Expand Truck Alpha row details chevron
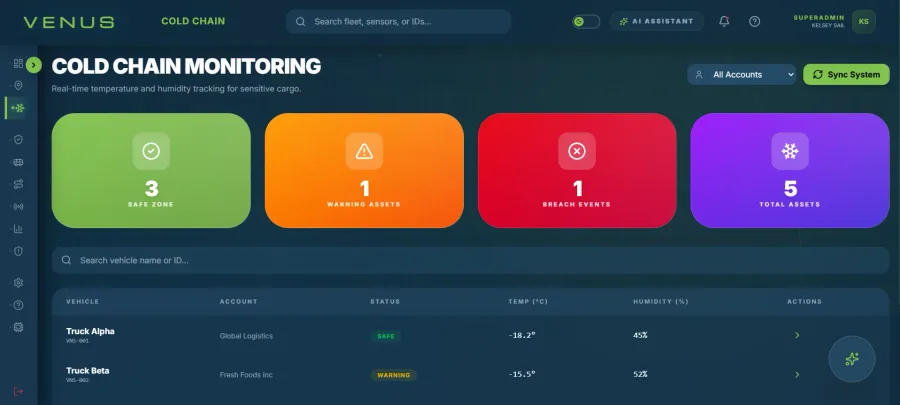This screenshot has height=405, width=900. (797, 335)
